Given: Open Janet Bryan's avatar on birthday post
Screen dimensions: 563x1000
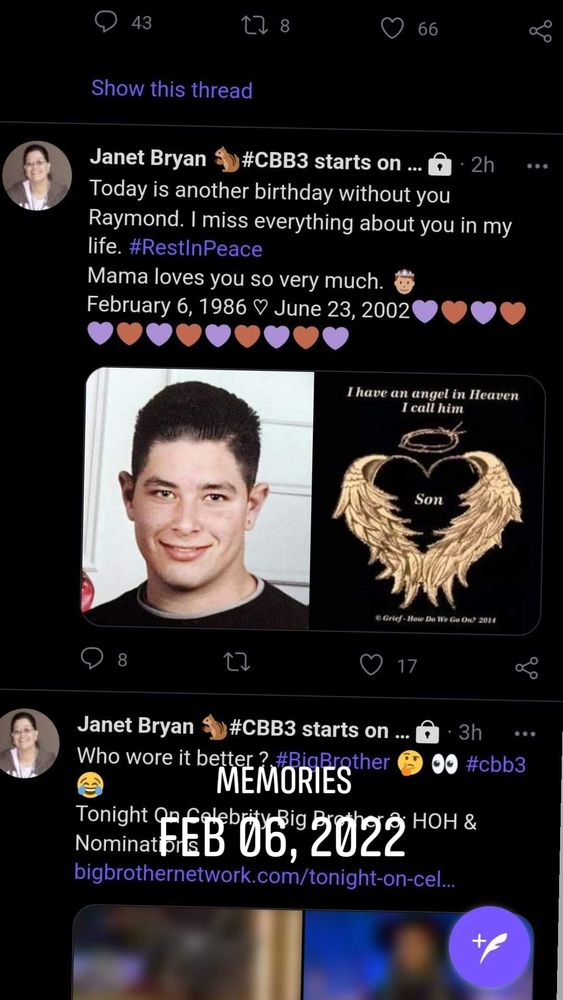Looking at the screenshot, I should pos(37,175).
